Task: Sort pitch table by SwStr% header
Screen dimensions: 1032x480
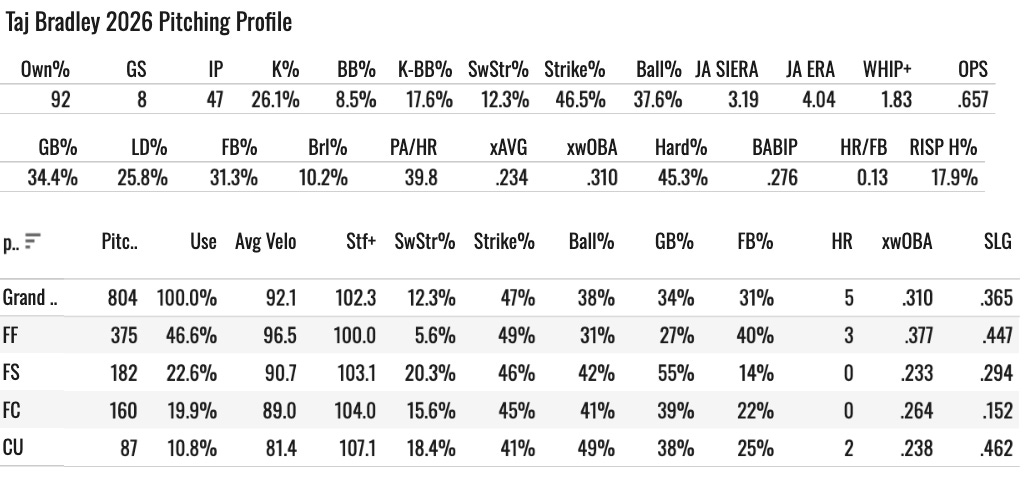Action: tap(425, 242)
